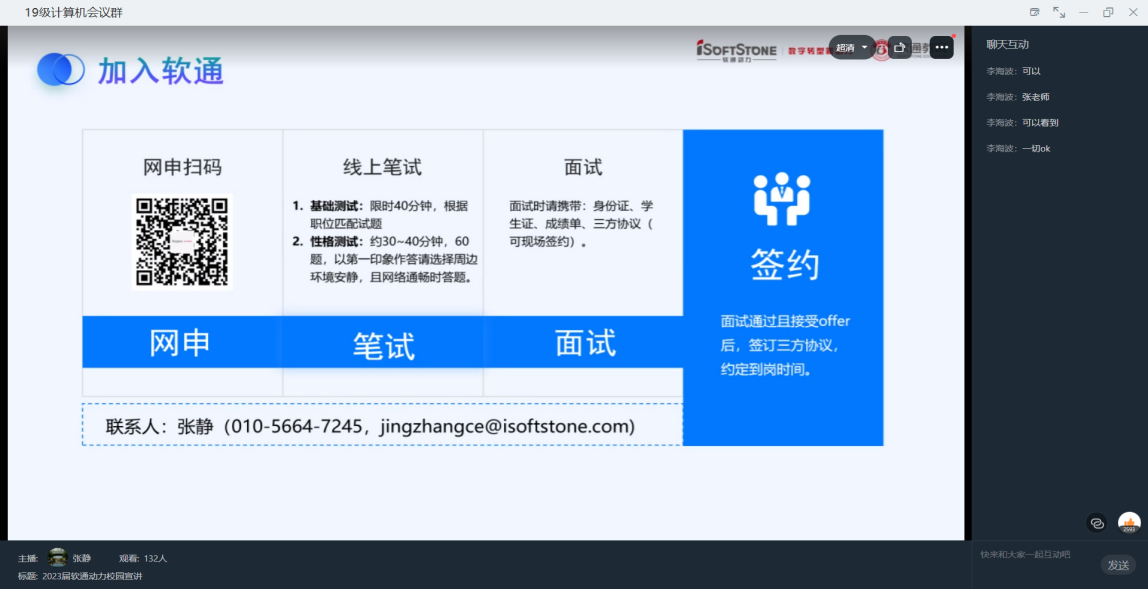This screenshot has width=1148, height=589.
Task: Restore the window using the title bar button
Action: 1108,12
